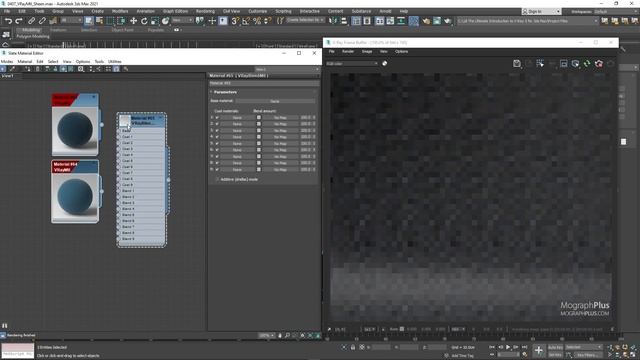The image size is (640, 360).
Task: Choose the Select and Move tool
Action: coord(133,21)
